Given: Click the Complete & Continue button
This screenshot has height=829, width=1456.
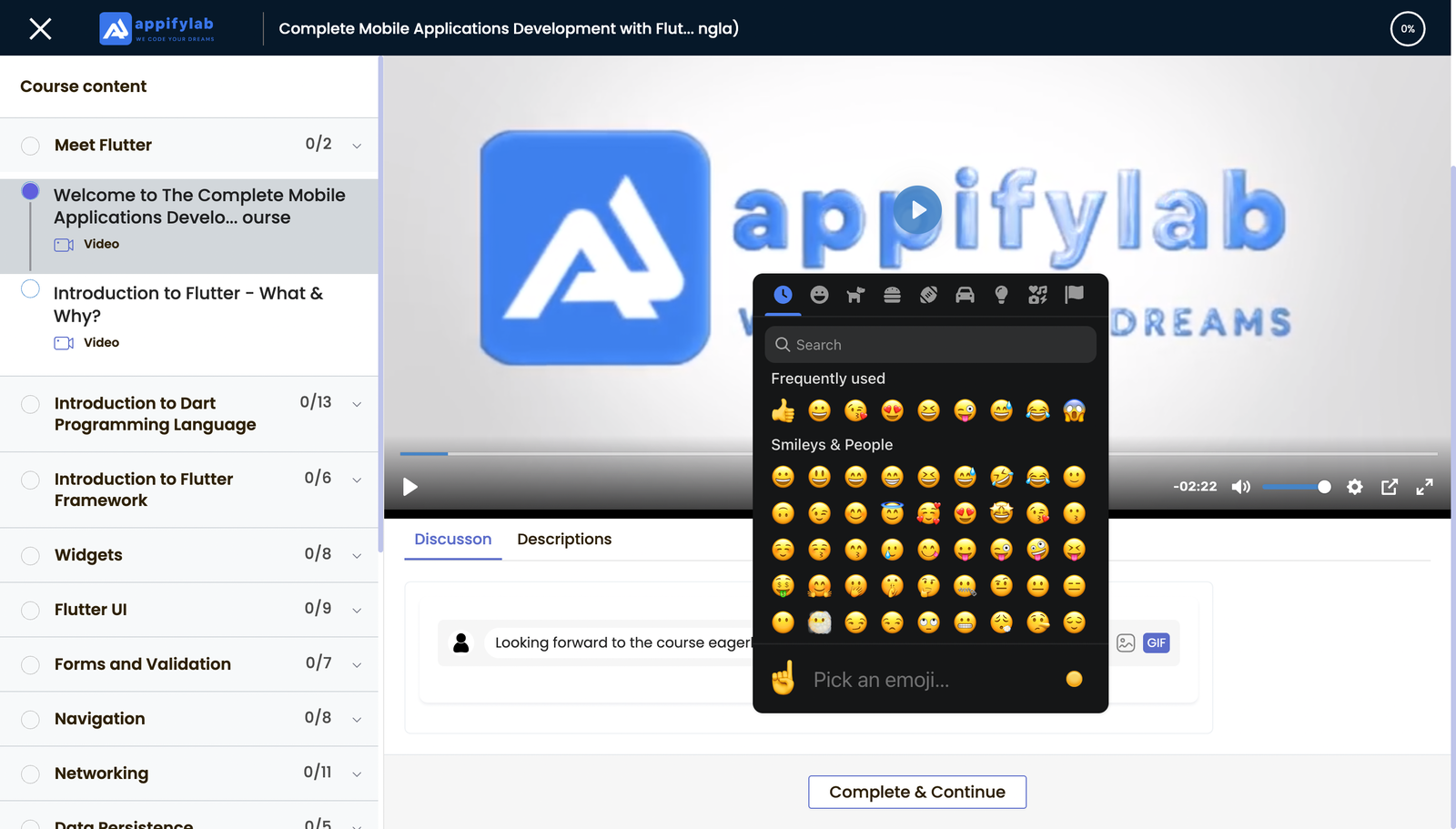Looking at the screenshot, I should pyautogui.click(x=916, y=792).
